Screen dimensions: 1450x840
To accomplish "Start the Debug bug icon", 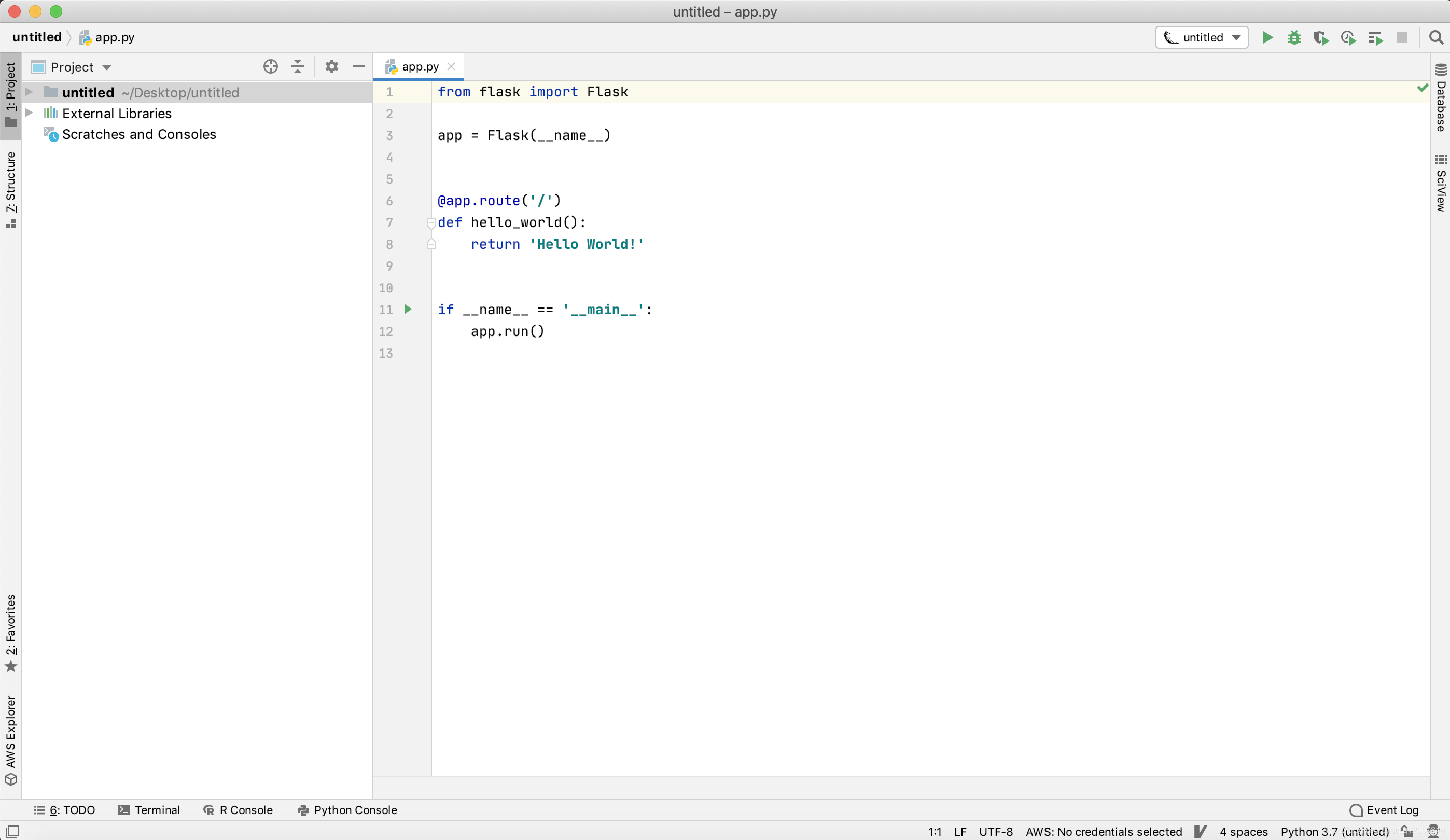I will [x=1294, y=37].
